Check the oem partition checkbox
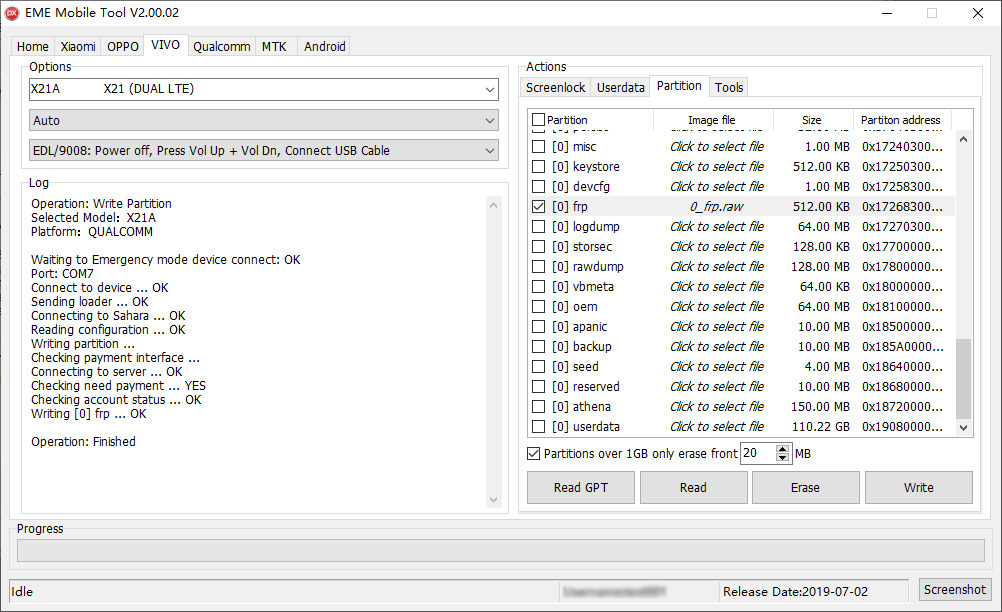This screenshot has height=612, width=1002. coord(539,307)
